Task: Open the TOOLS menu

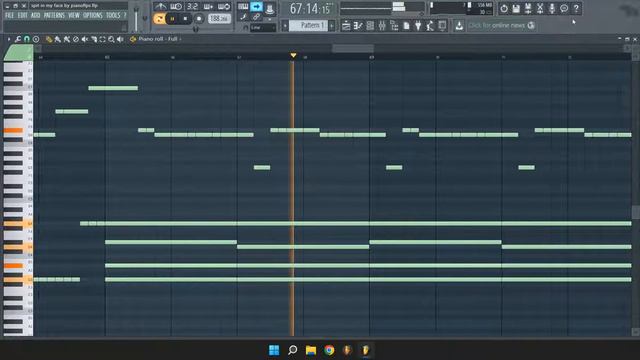Action: pyautogui.click(x=113, y=16)
